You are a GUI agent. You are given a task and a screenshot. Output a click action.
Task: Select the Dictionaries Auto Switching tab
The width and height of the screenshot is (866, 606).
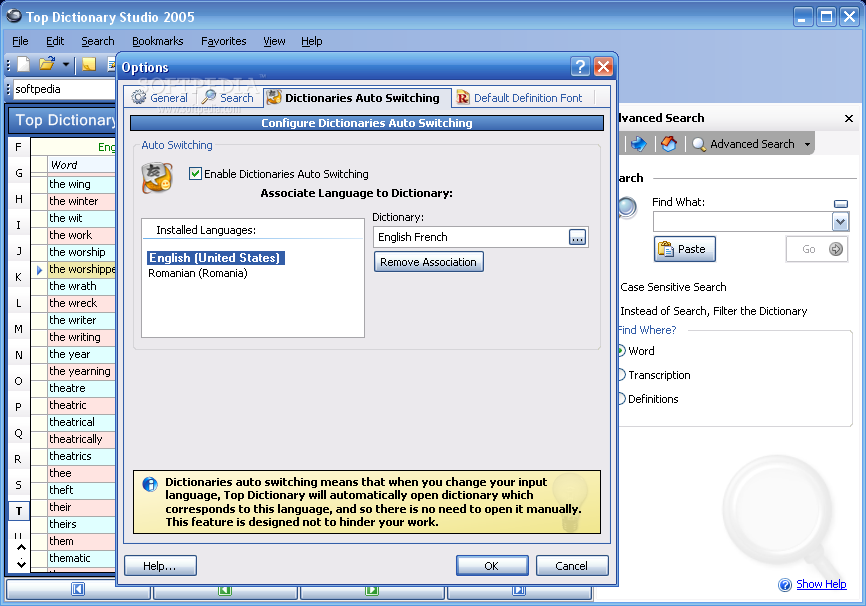(x=357, y=97)
